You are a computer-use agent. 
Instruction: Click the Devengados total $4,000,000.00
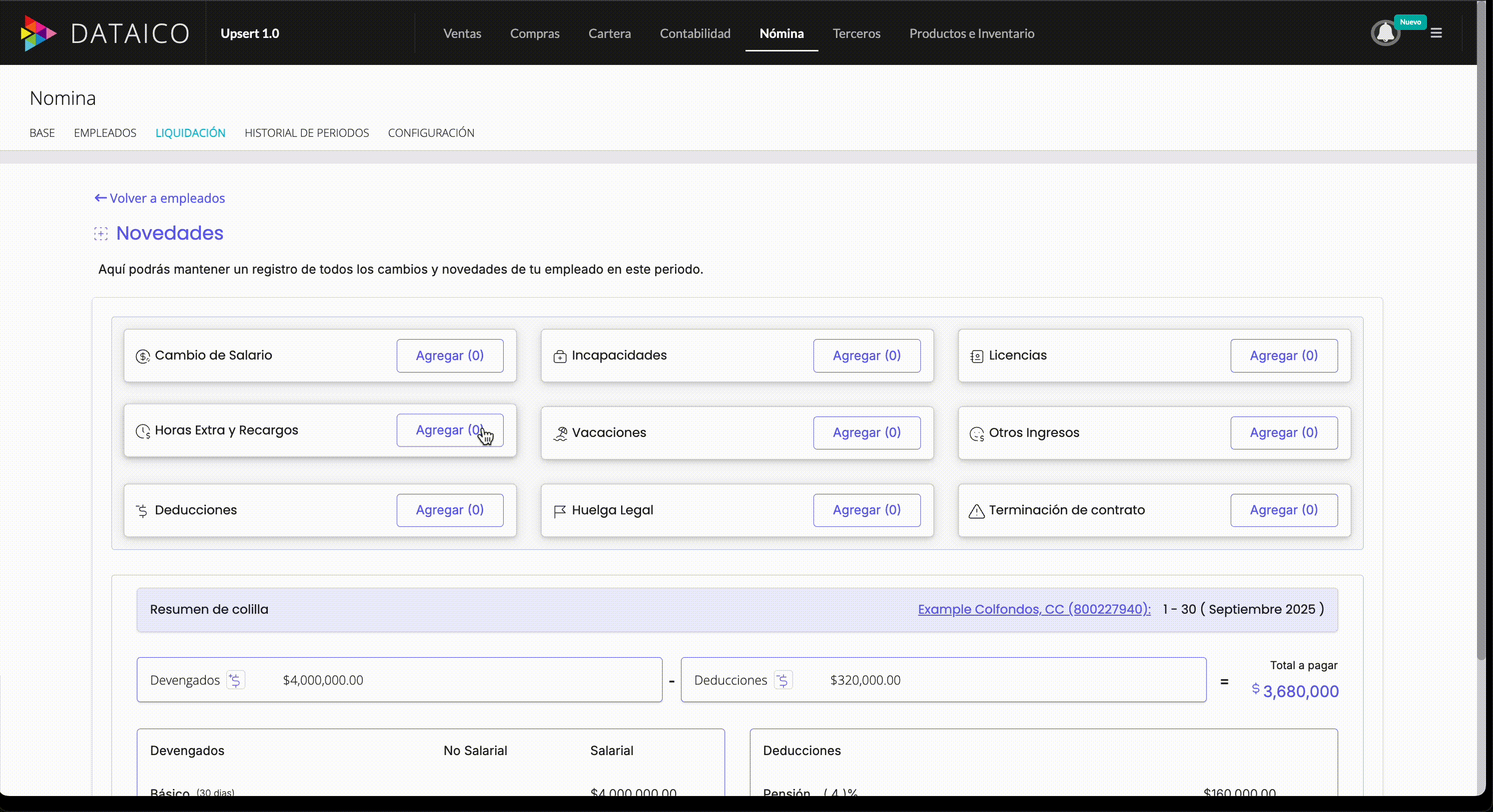coord(323,680)
